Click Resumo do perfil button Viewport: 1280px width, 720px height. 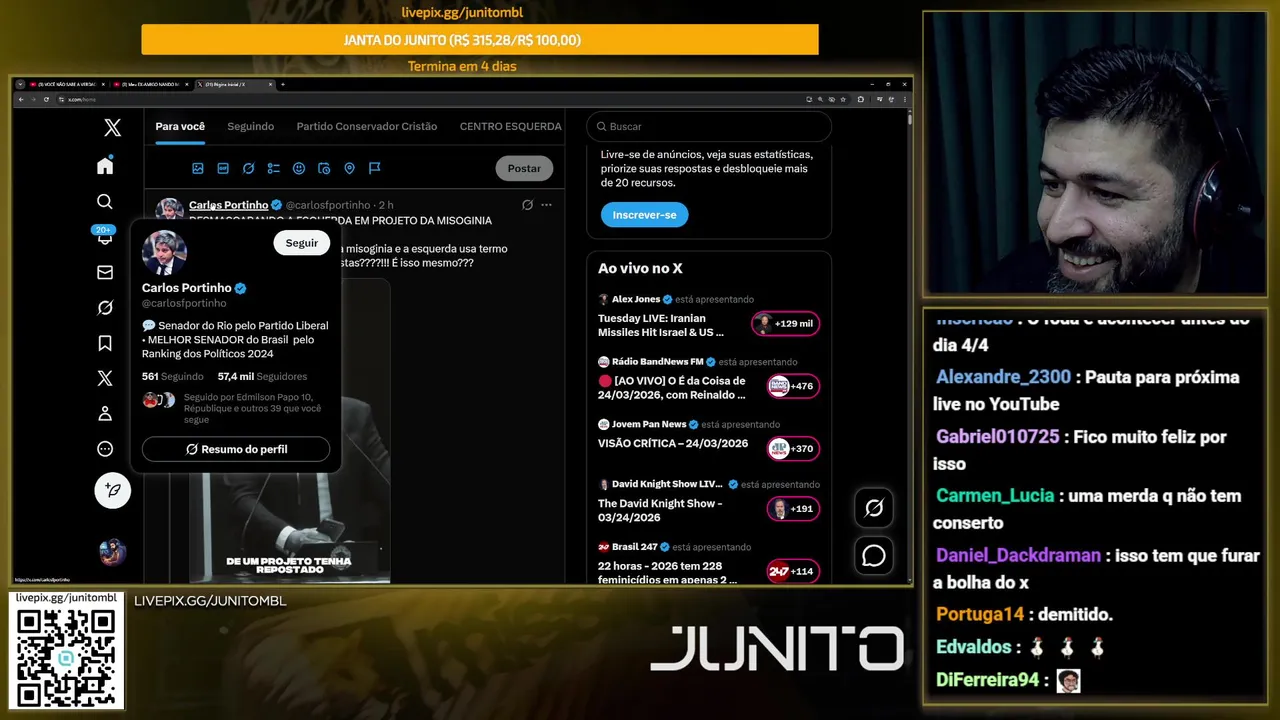pos(236,449)
